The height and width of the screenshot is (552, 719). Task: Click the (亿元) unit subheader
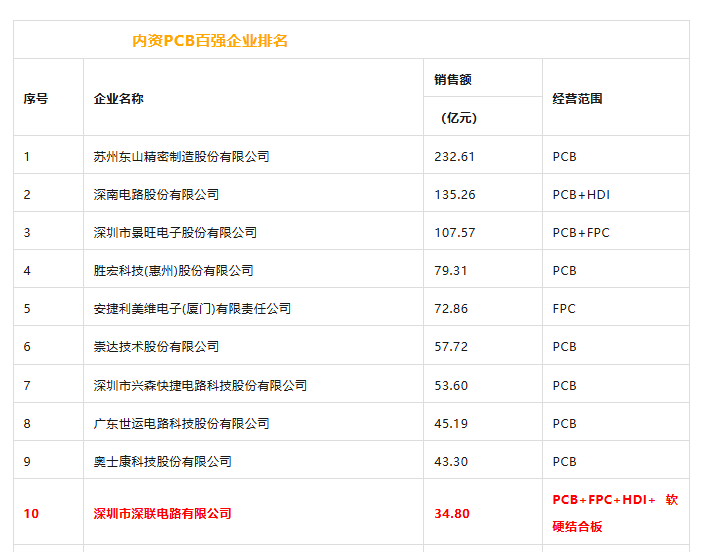coord(459,118)
